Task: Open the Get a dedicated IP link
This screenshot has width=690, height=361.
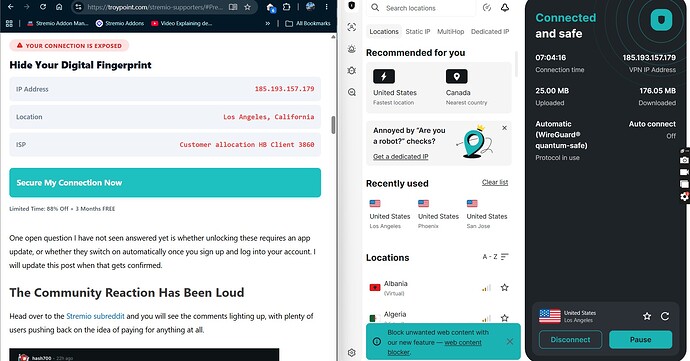Action: (400, 157)
